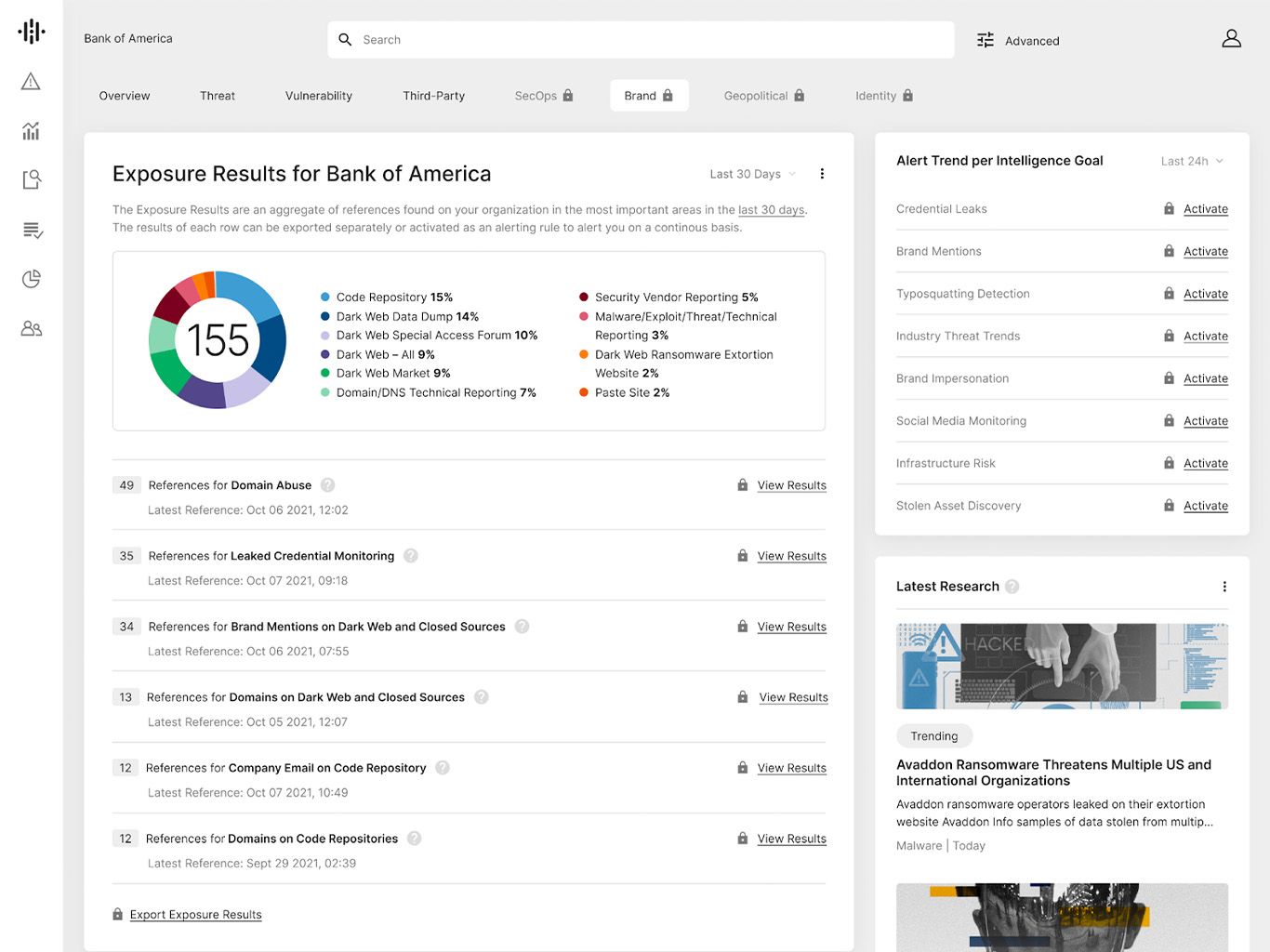Viewport: 1270px width, 952px height.
Task: Switch to the Third-Party tab
Action: (434, 96)
